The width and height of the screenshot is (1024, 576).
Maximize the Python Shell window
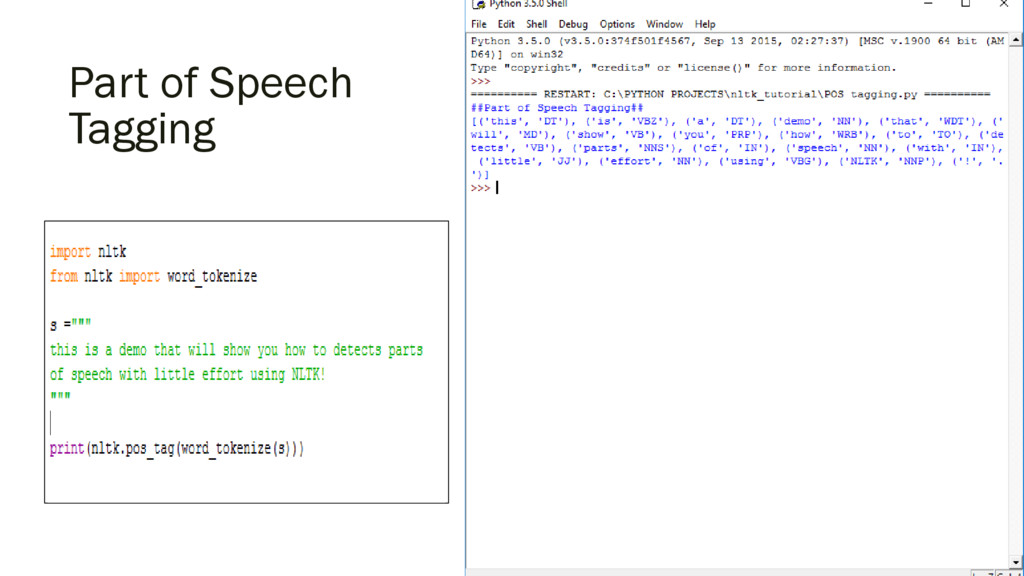[x=966, y=4]
